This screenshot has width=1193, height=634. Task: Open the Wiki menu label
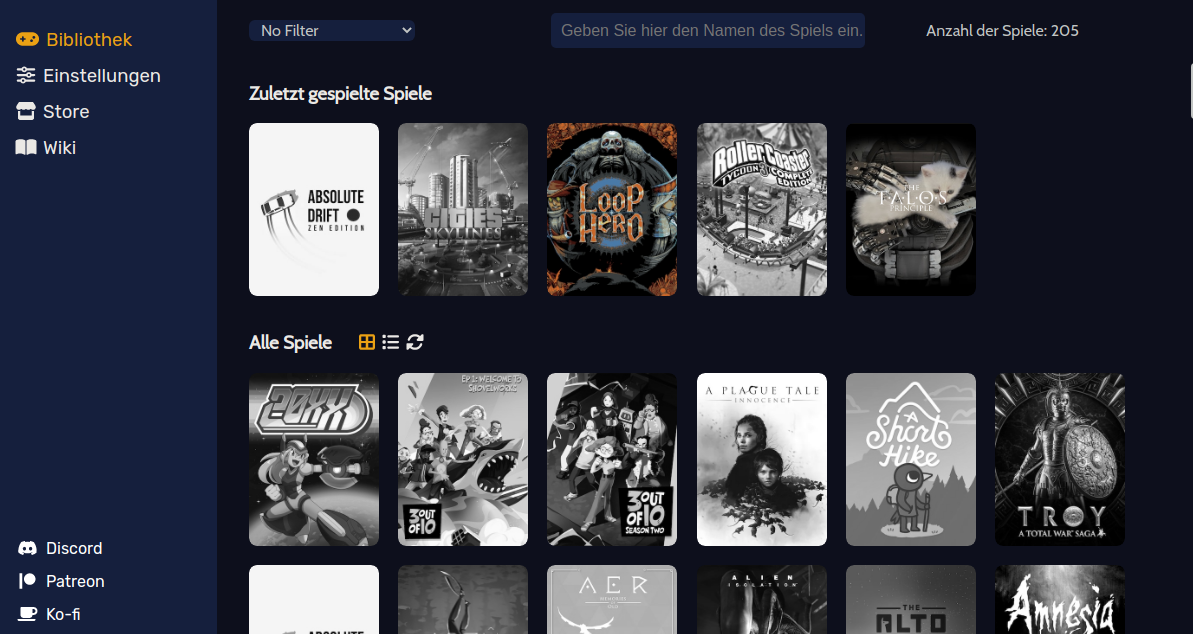[59, 148]
